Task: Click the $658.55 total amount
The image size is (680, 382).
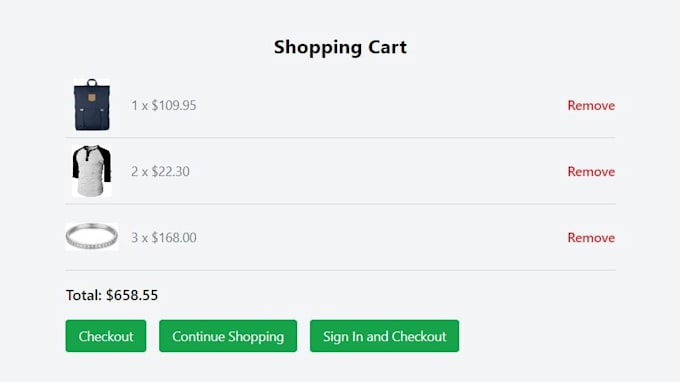Action: (132, 295)
